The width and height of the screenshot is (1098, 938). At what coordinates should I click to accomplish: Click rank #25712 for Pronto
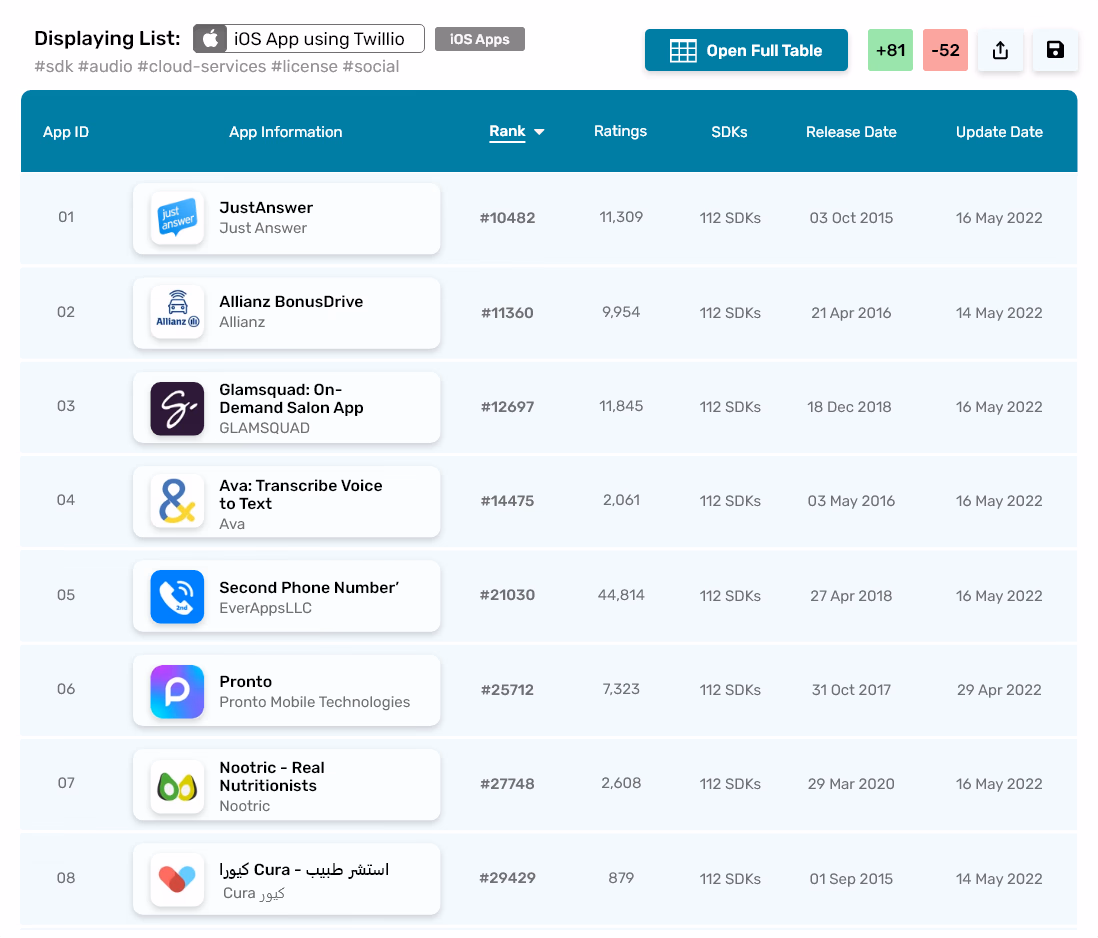[507, 690]
